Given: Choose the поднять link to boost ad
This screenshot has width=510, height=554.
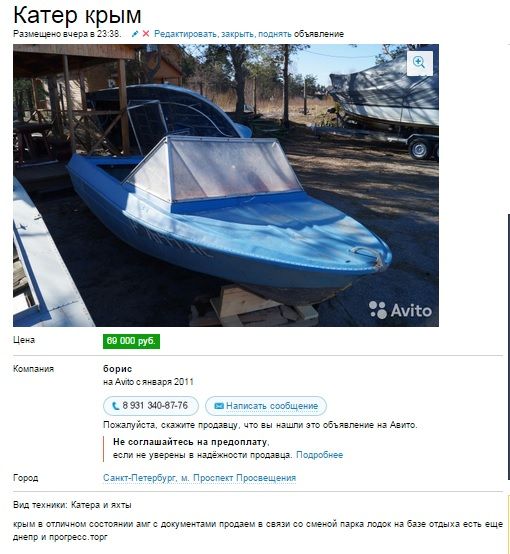Looking at the screenshot, I should pyautogui.click(x=275, y=34).
